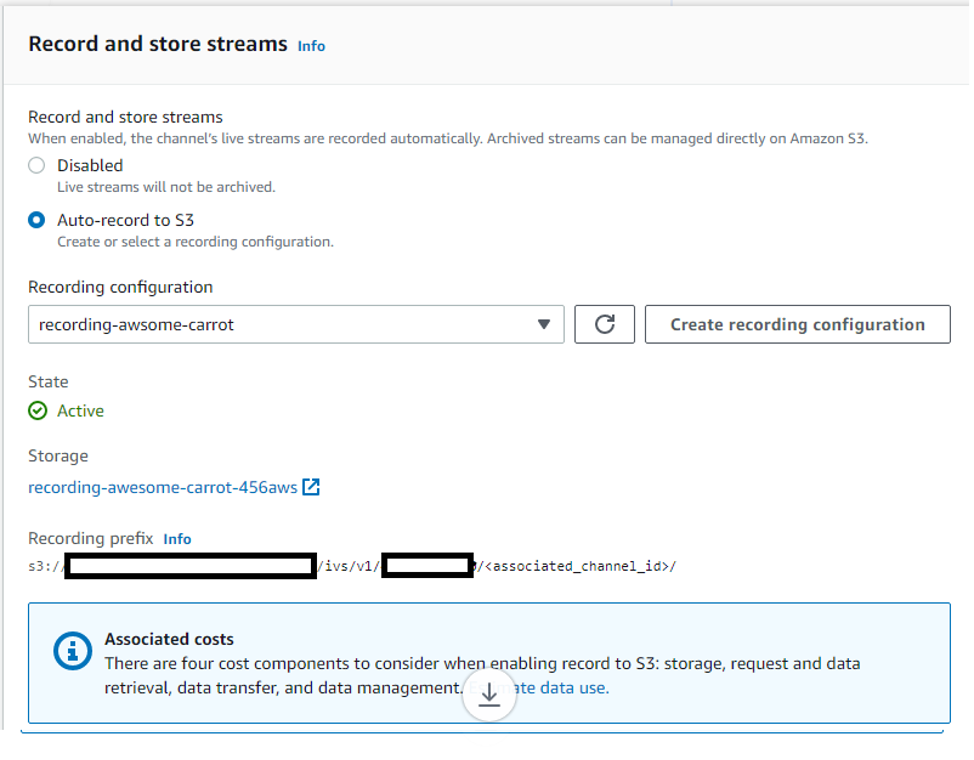This screenshot has height=760, width=974.
Task: Open the recording-awesome-carrot-456aws storage link
Action: pyautogui.click(x=160, y=487)
